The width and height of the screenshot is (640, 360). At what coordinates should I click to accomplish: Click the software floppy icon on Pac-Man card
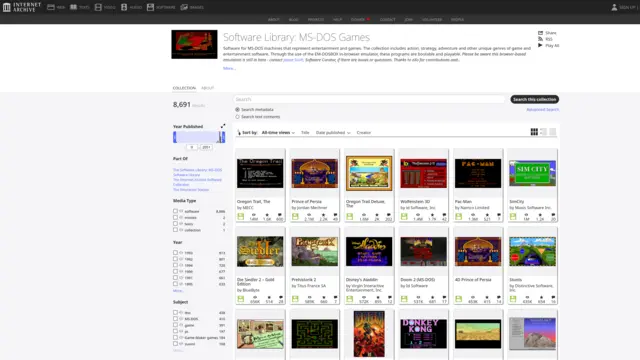tap(459, 217)
